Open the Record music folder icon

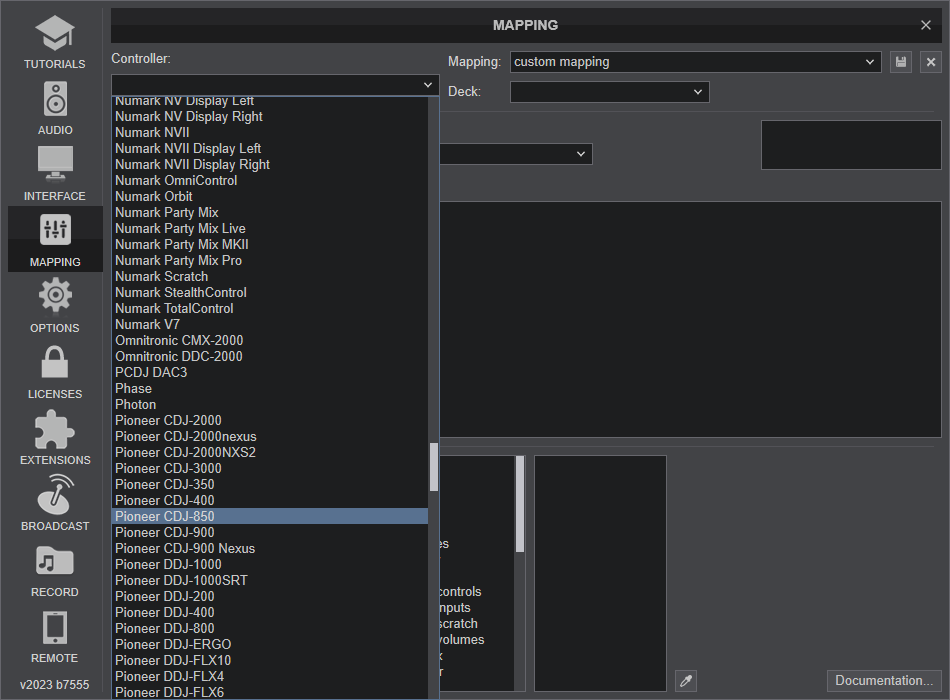pos(55,561)
